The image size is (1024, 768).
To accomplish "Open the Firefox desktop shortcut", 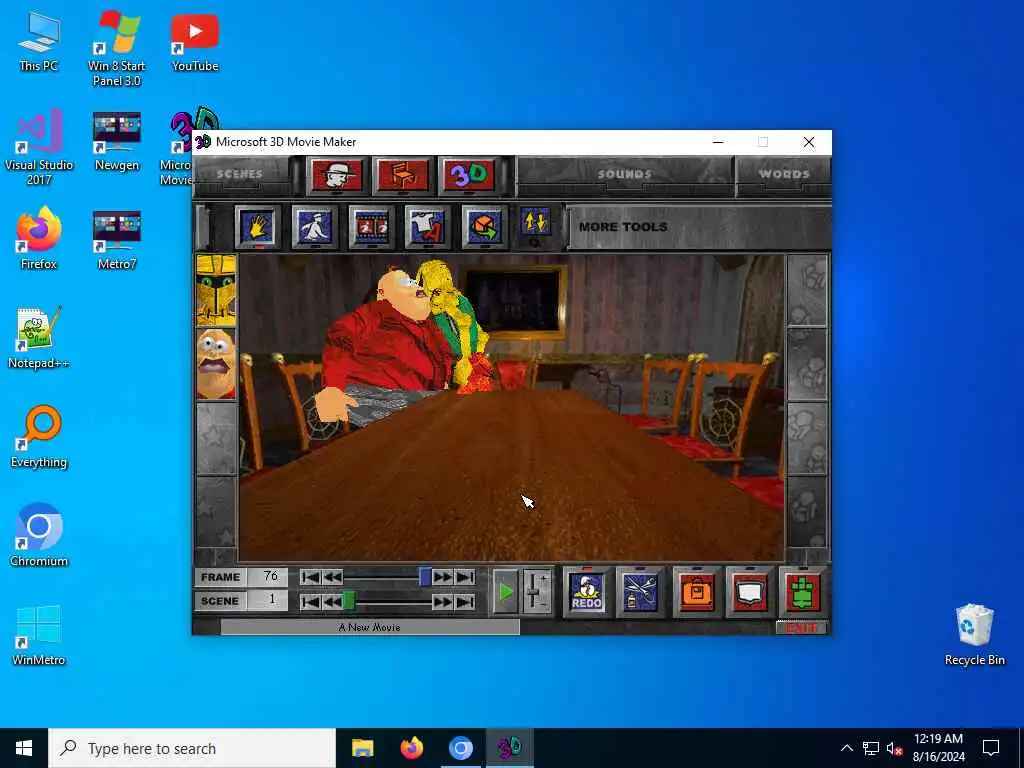I will pyautogui.click(x=39, y=239).
